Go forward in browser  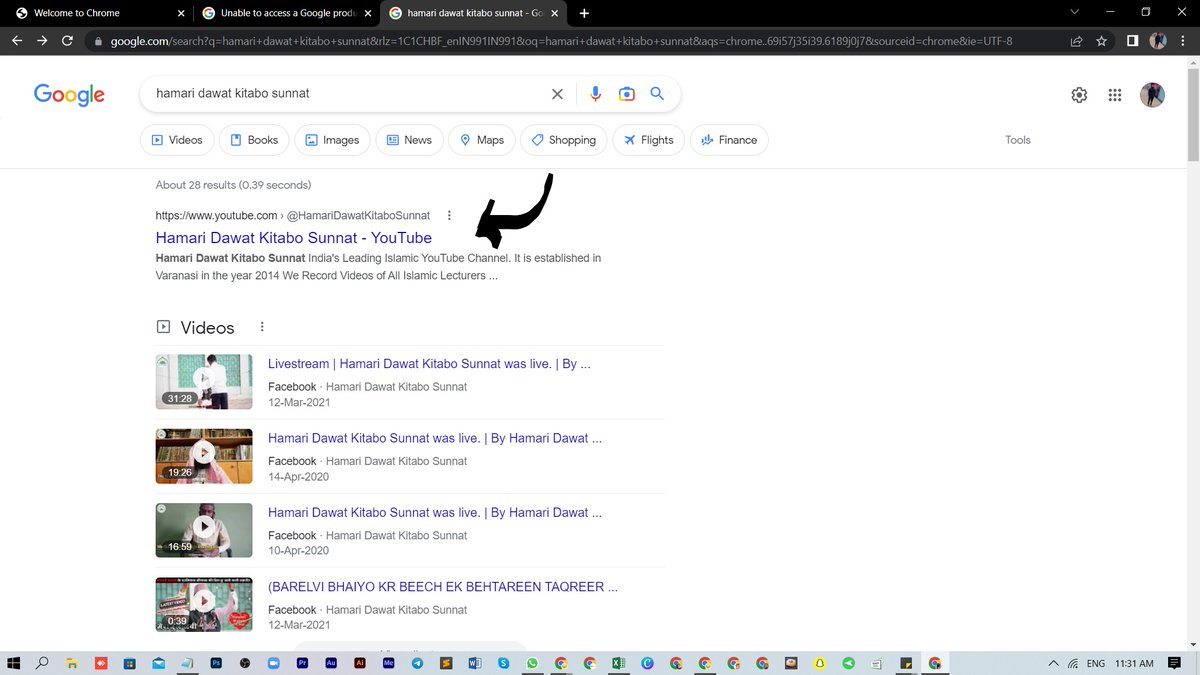point(42,41)
